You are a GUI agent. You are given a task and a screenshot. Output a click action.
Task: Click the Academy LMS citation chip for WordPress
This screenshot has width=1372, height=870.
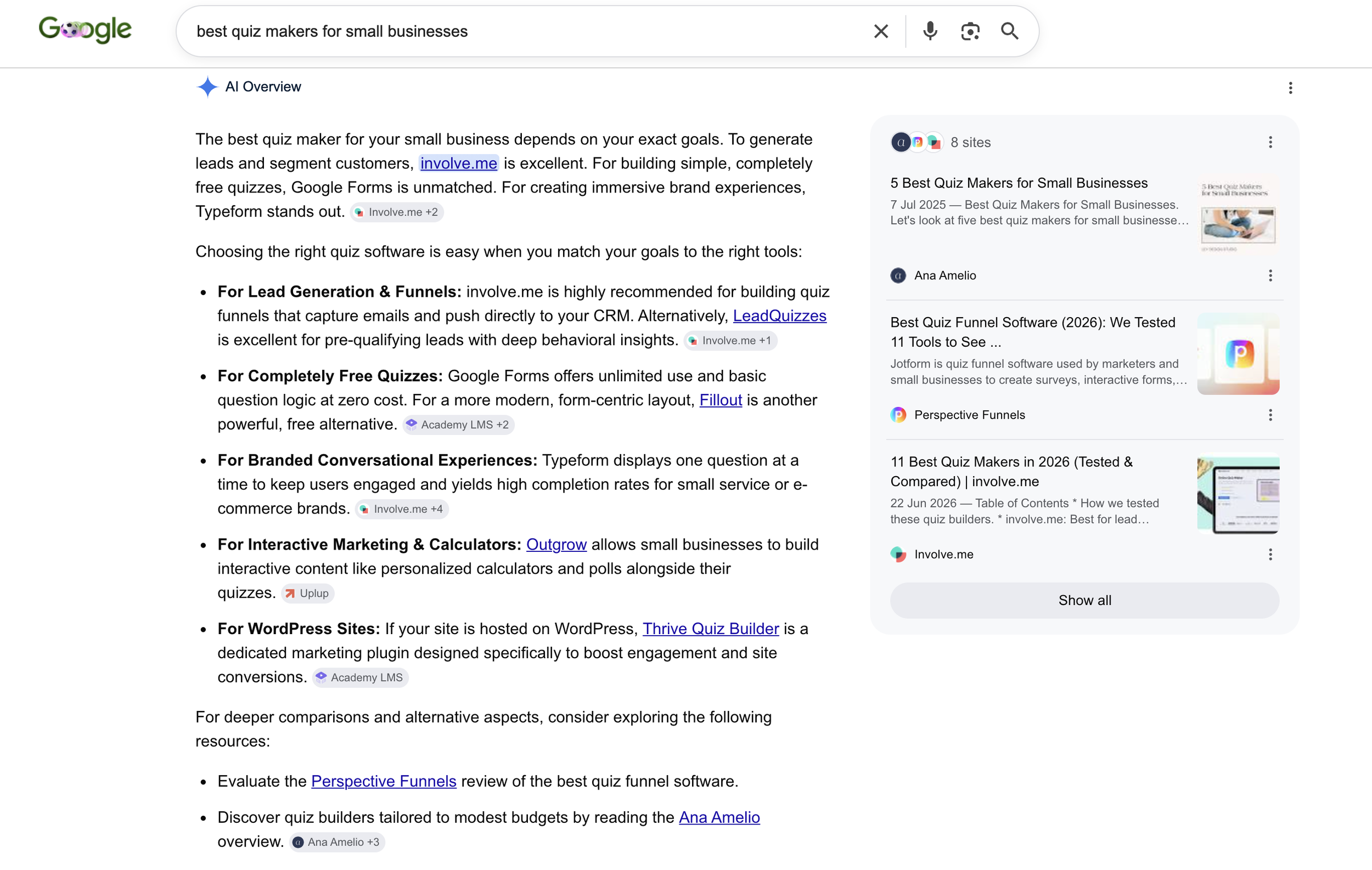coord(360,677)
